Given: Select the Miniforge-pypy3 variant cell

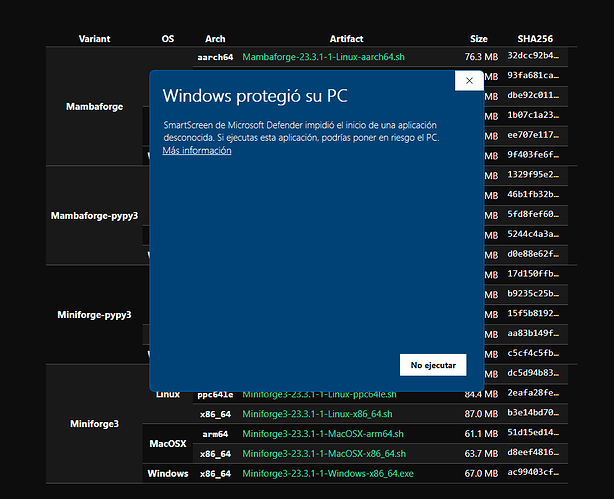Looking at the screenshot, I should 94,315.
